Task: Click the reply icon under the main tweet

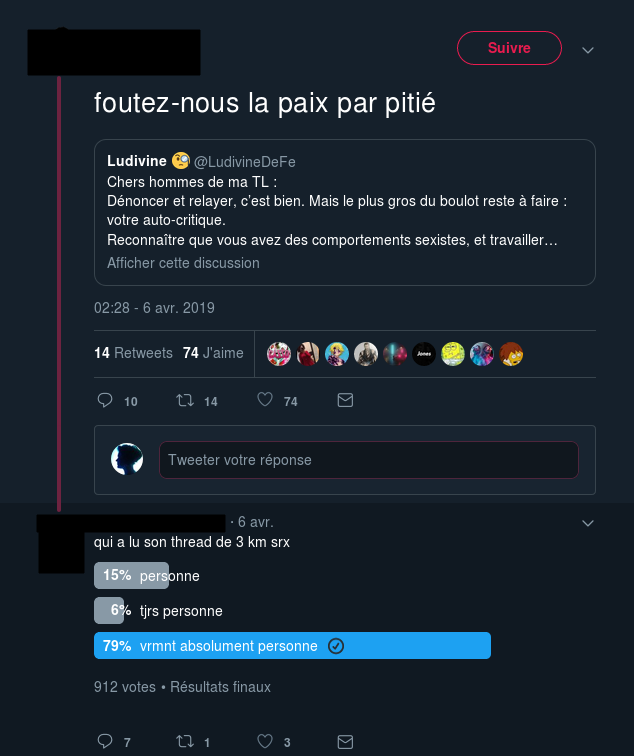Action: (105, 400)
